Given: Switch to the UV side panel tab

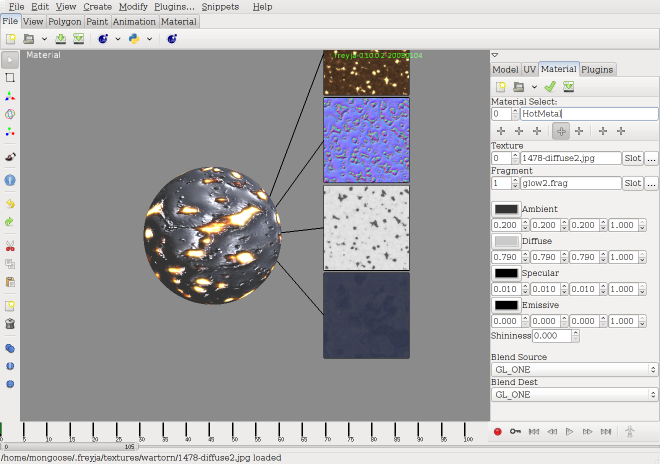Looking at the screenshot, I should coord(530,69).
